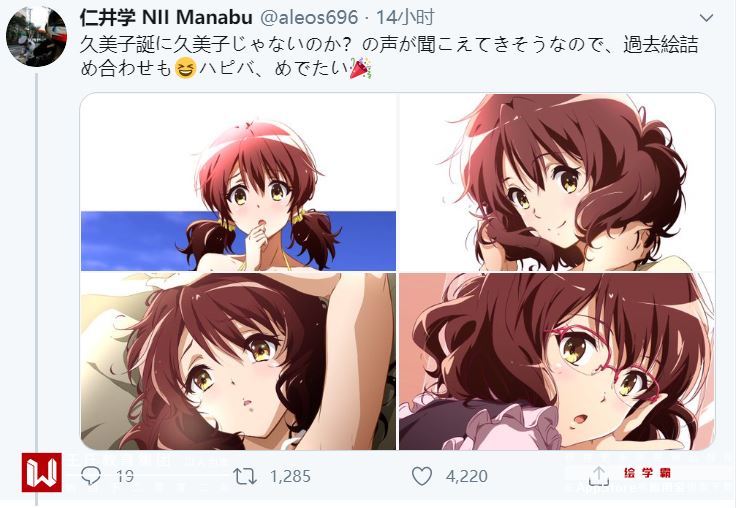
Task: Click the red W logo icon
Action: coord(41,472)
